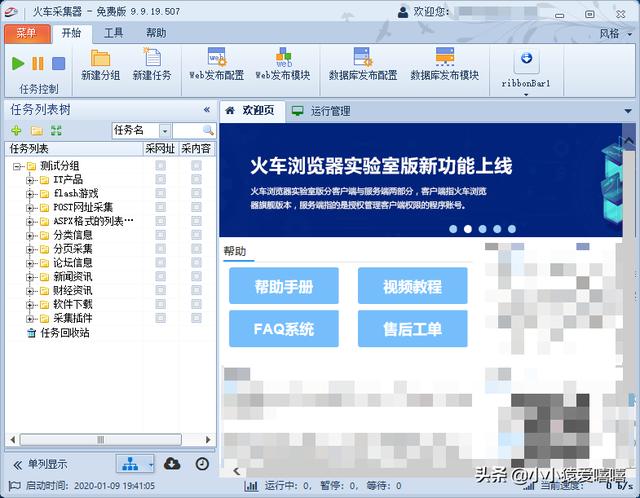Click the folder icon in task tree toolbar
The image size is (640, 498).
click(37, 131)
